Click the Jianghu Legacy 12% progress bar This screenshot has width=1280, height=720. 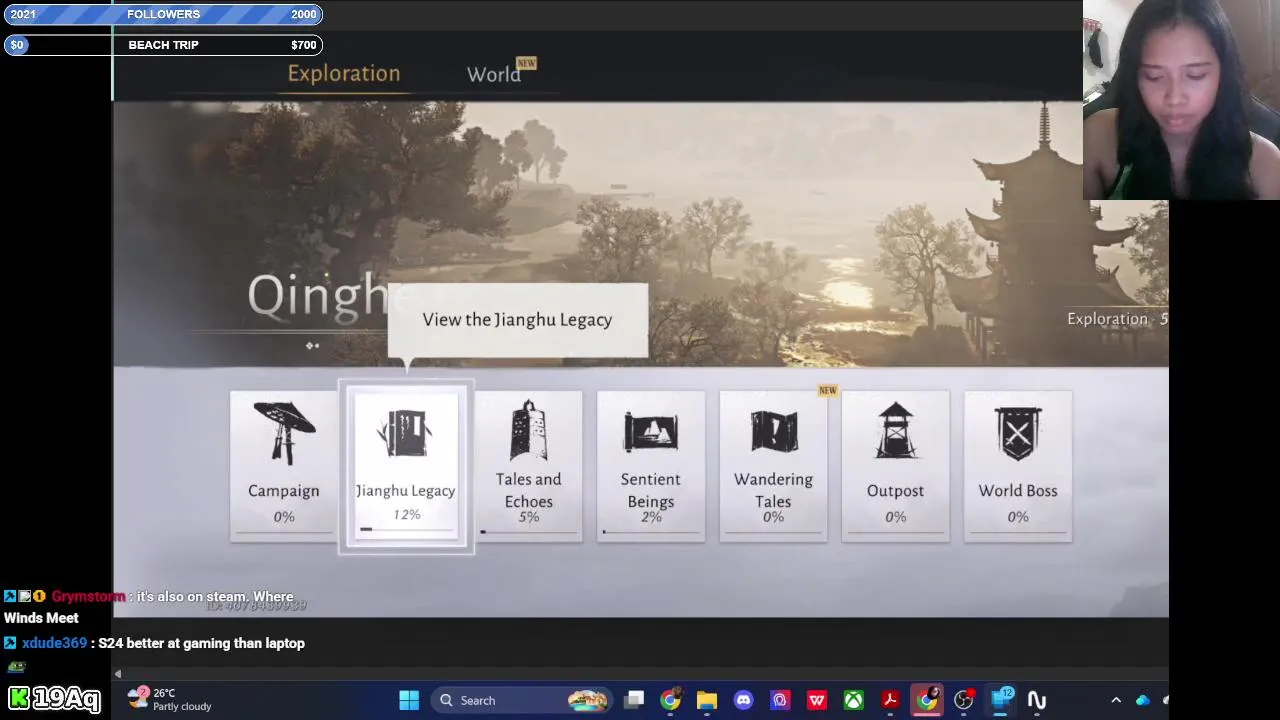point(406,529)
